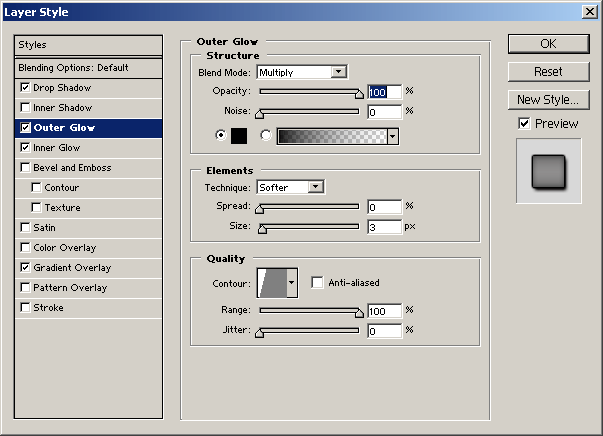Check the Texture sub-effect checkbox
The height and width of the screenshot is (436, 603).
click(x=36, y=207)
